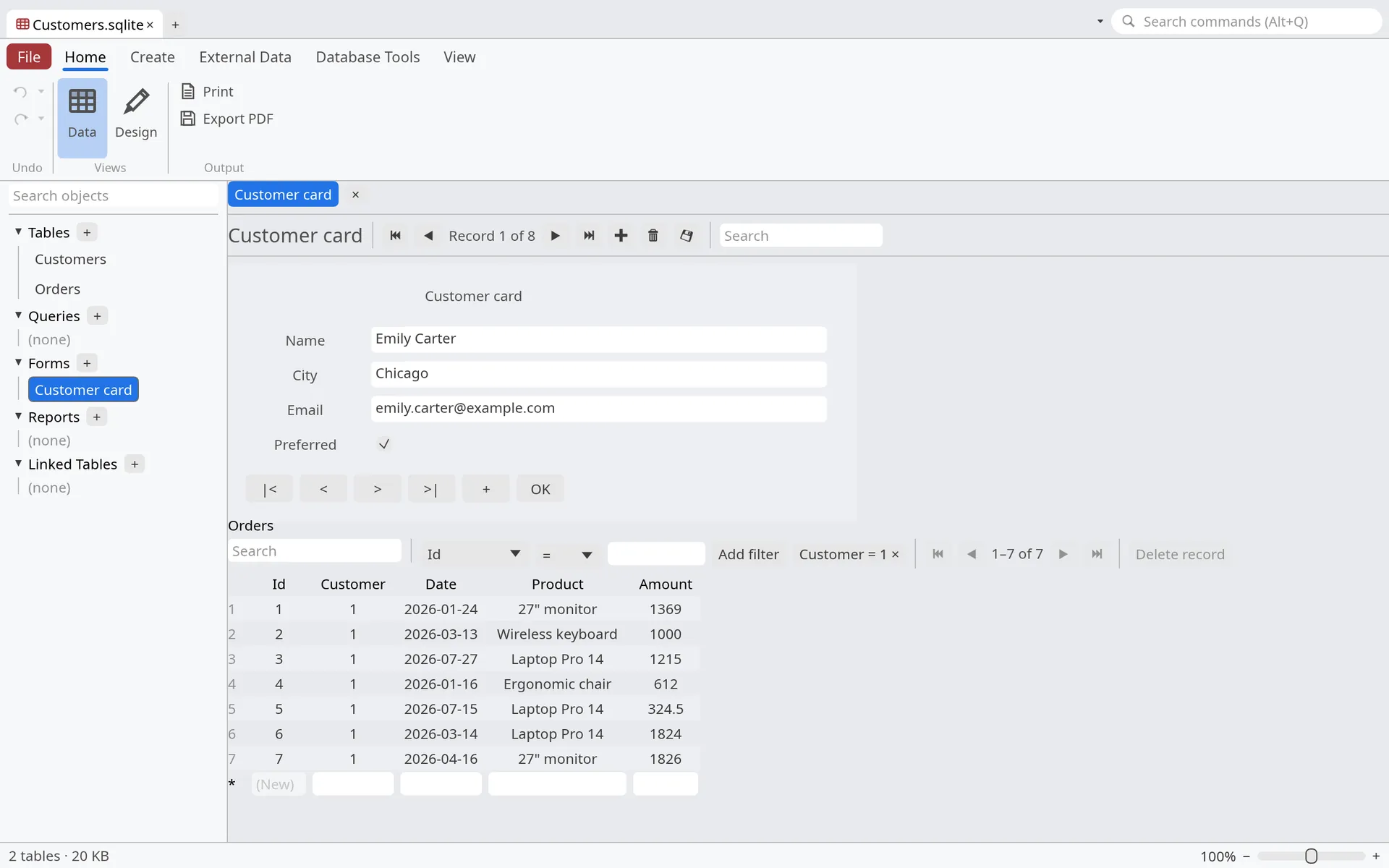This screenshot has height=868, width=1389.
Task: Open the equals operator dropdown
Action: tap(568, 554)
